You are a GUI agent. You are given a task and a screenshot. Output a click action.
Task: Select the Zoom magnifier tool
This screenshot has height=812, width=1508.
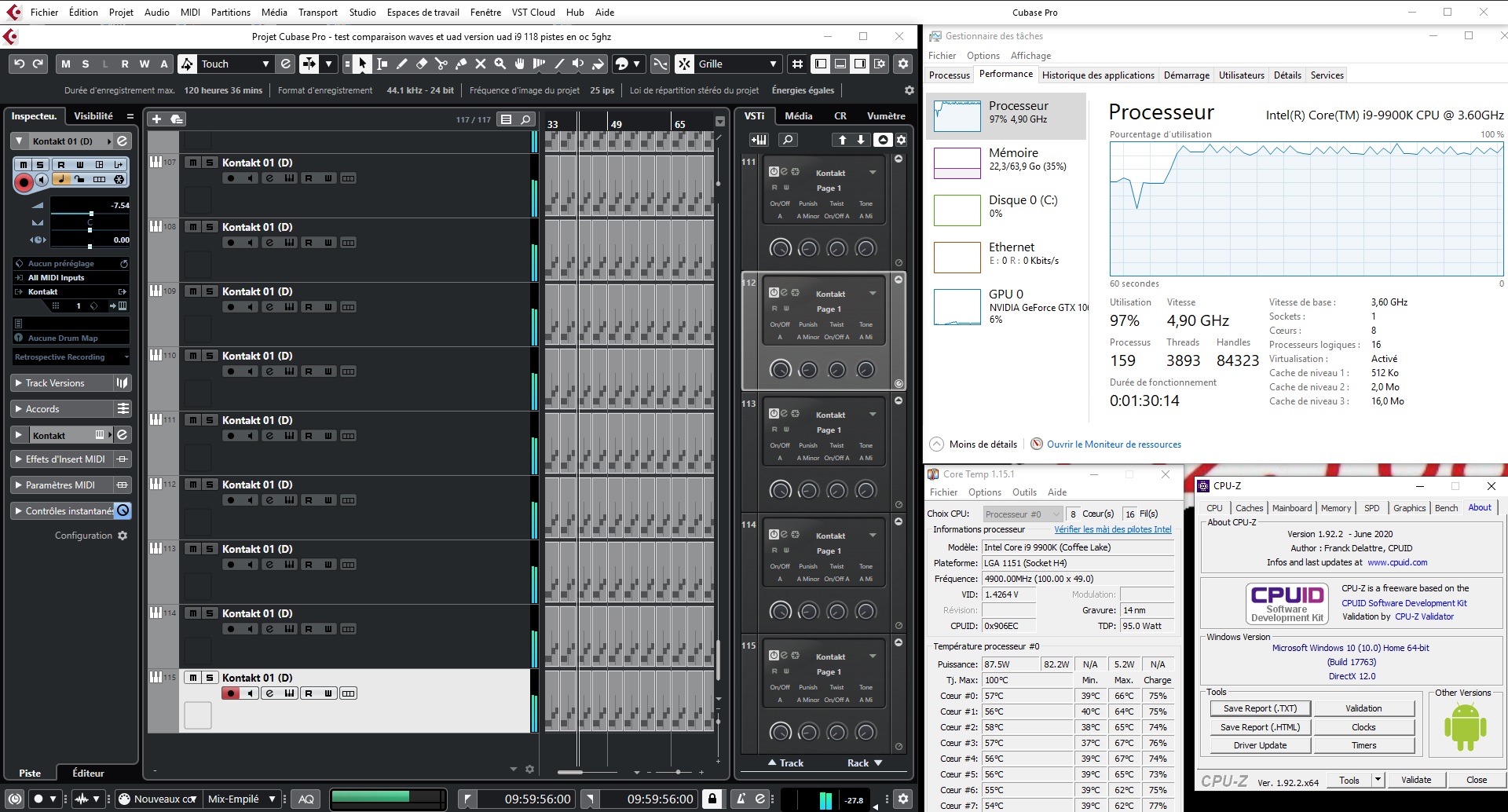pos(500,64)
